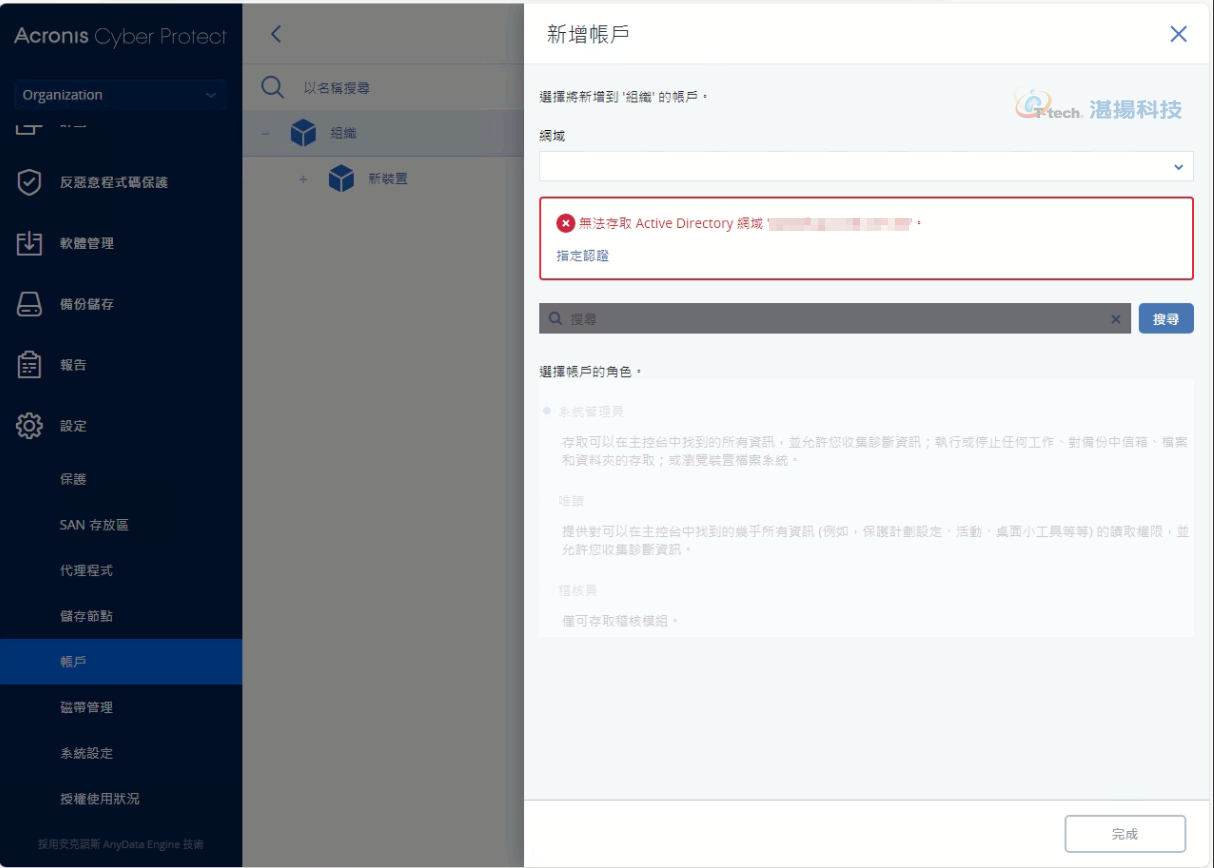Click the 選擇帳戶的角色 label

(x=590, y=371)
